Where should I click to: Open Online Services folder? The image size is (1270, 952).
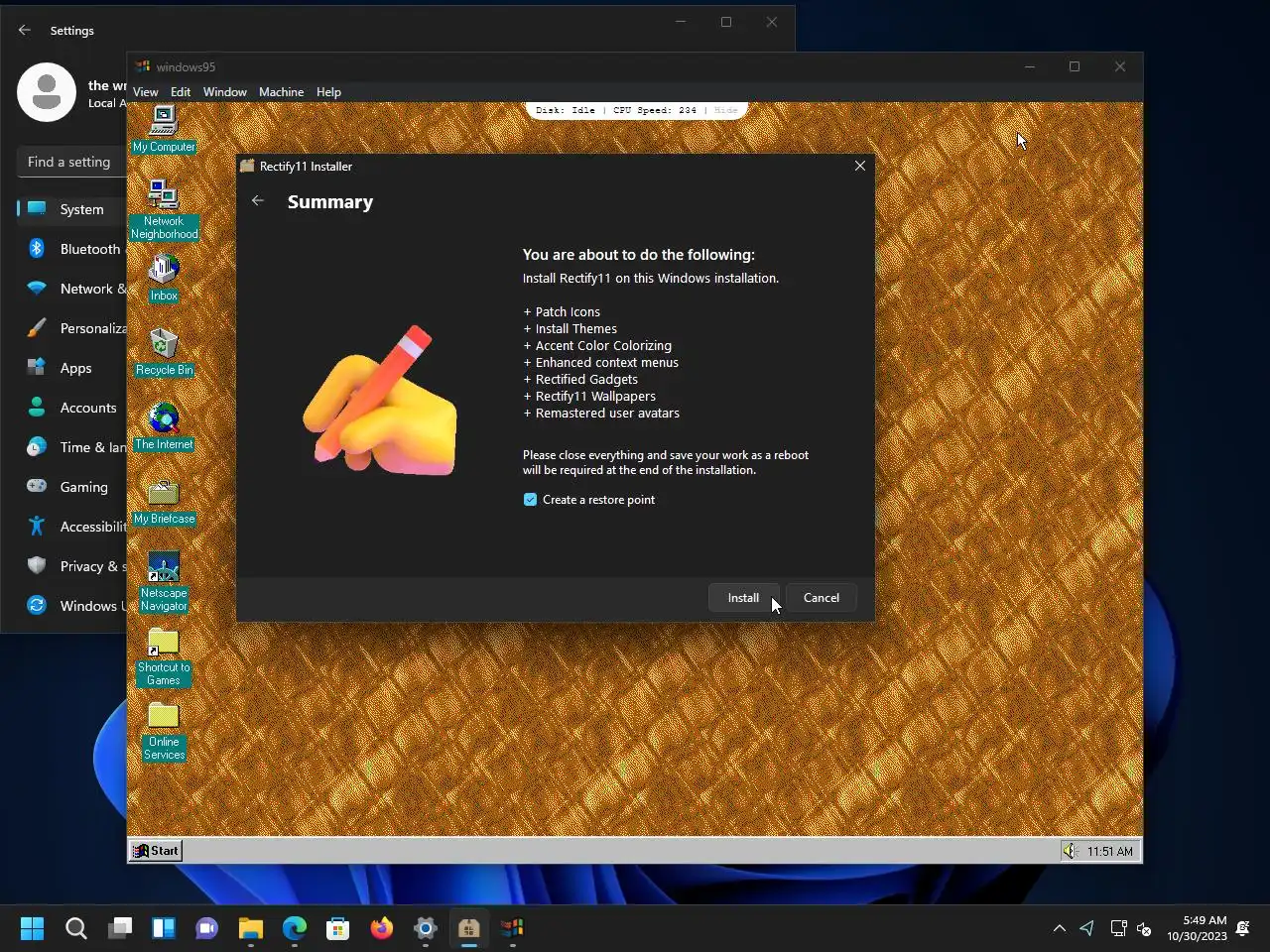[164, 731]
